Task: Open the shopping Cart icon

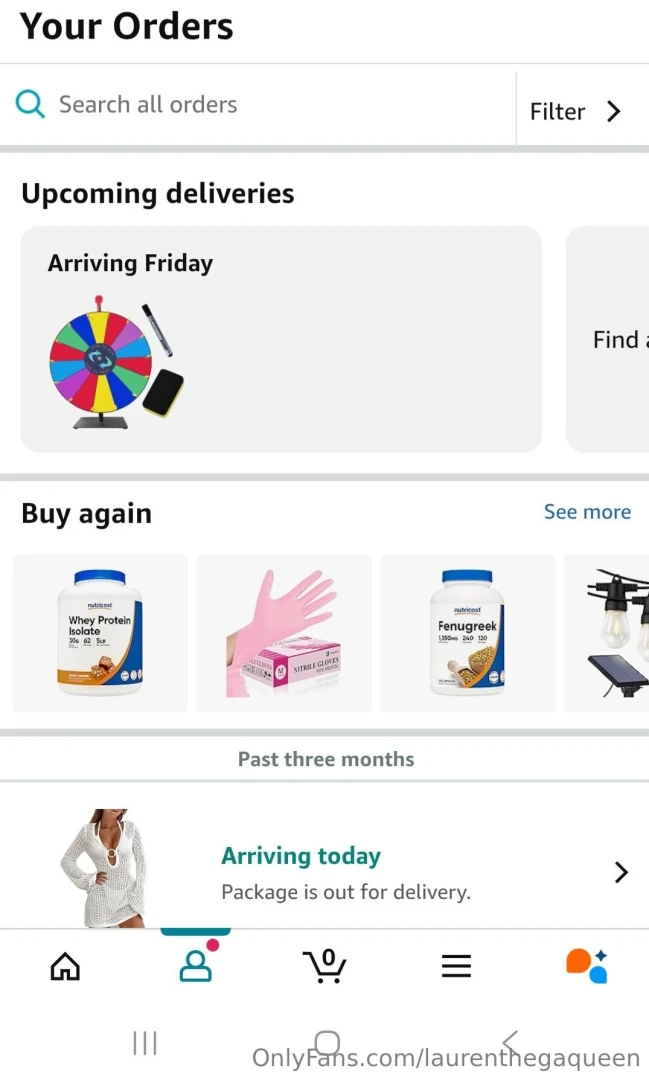Action: pyautogui.click(x=324, y=966)
